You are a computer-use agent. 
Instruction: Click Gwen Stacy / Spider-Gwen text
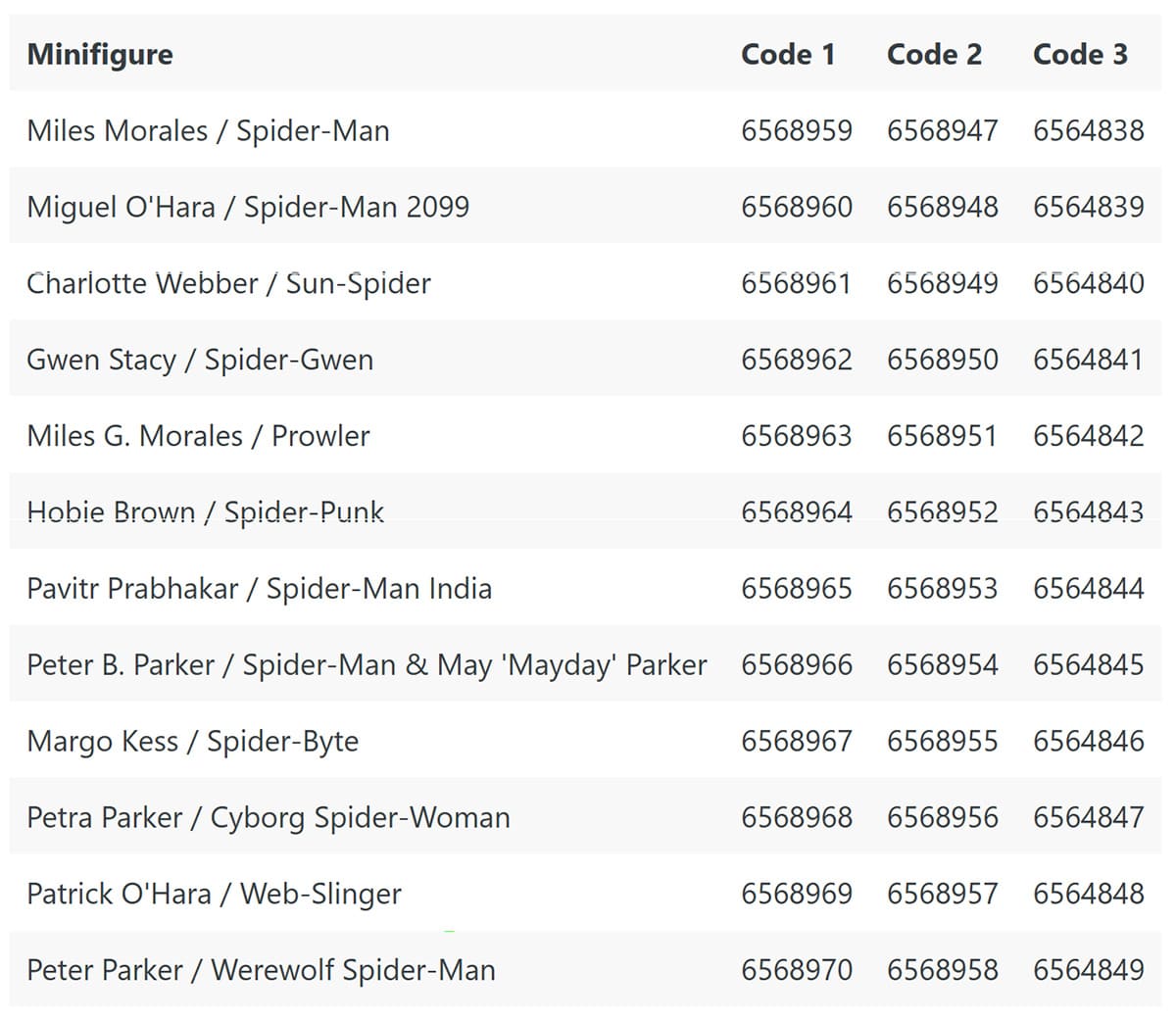coord(200,361)
